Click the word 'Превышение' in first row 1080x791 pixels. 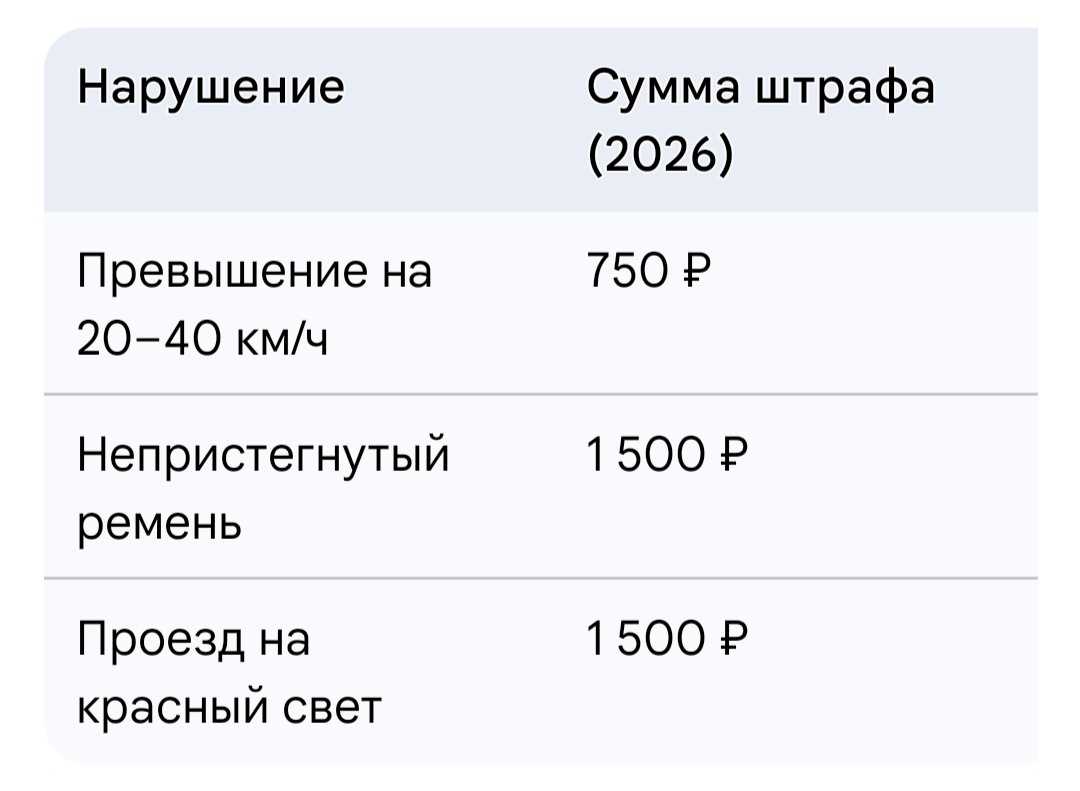222,270
